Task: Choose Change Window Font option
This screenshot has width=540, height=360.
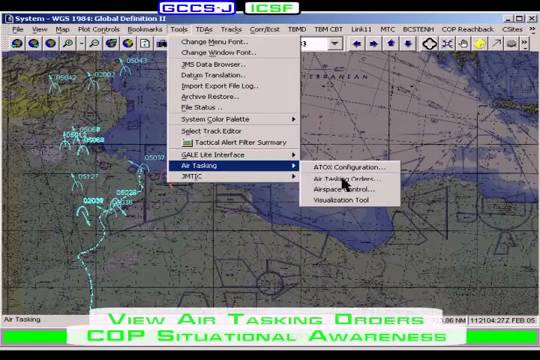Action: click(x=234, y=53)
